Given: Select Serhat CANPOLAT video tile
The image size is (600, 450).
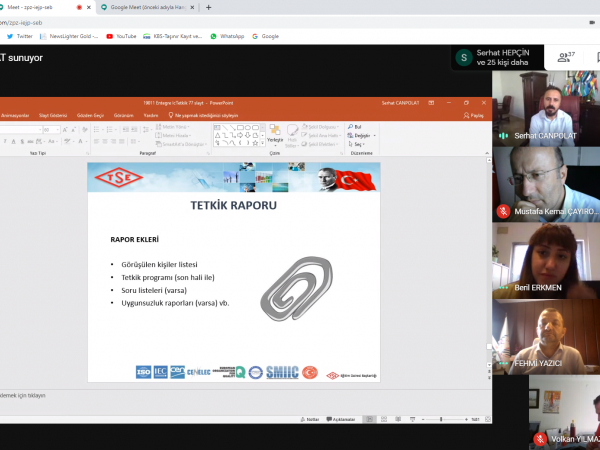Looking at the screenshot, I should (546, 109).
